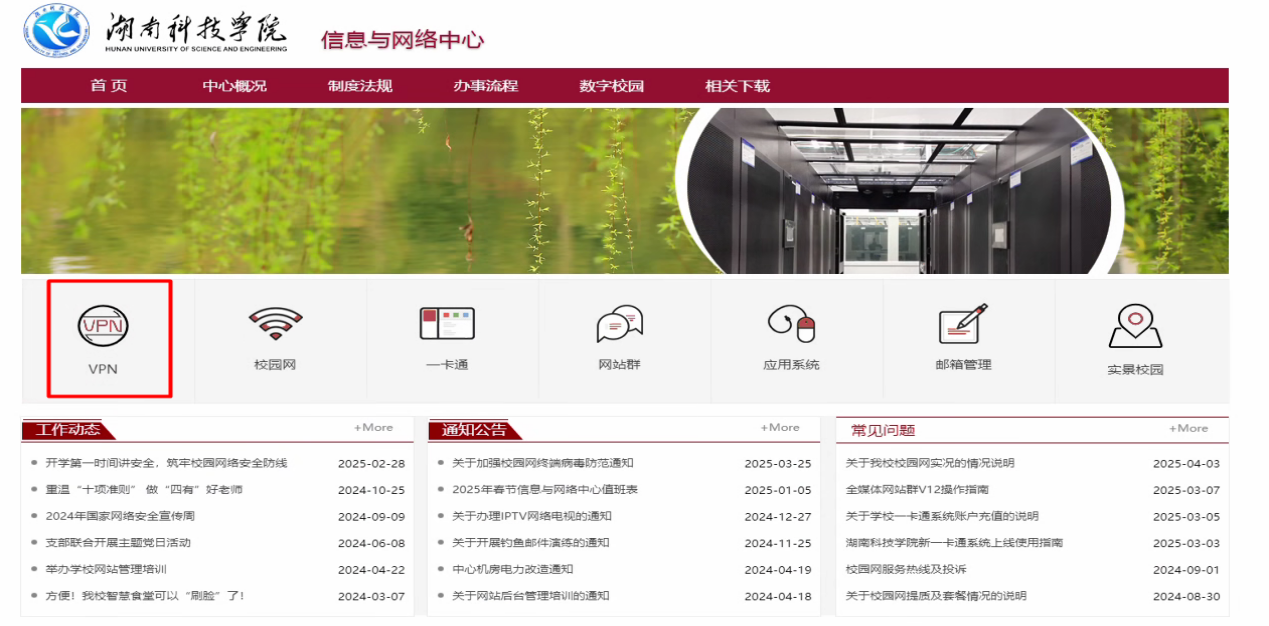Viewport: 1269px width, 626px height.
Task: Open the VPN icon
Action: 103,327
